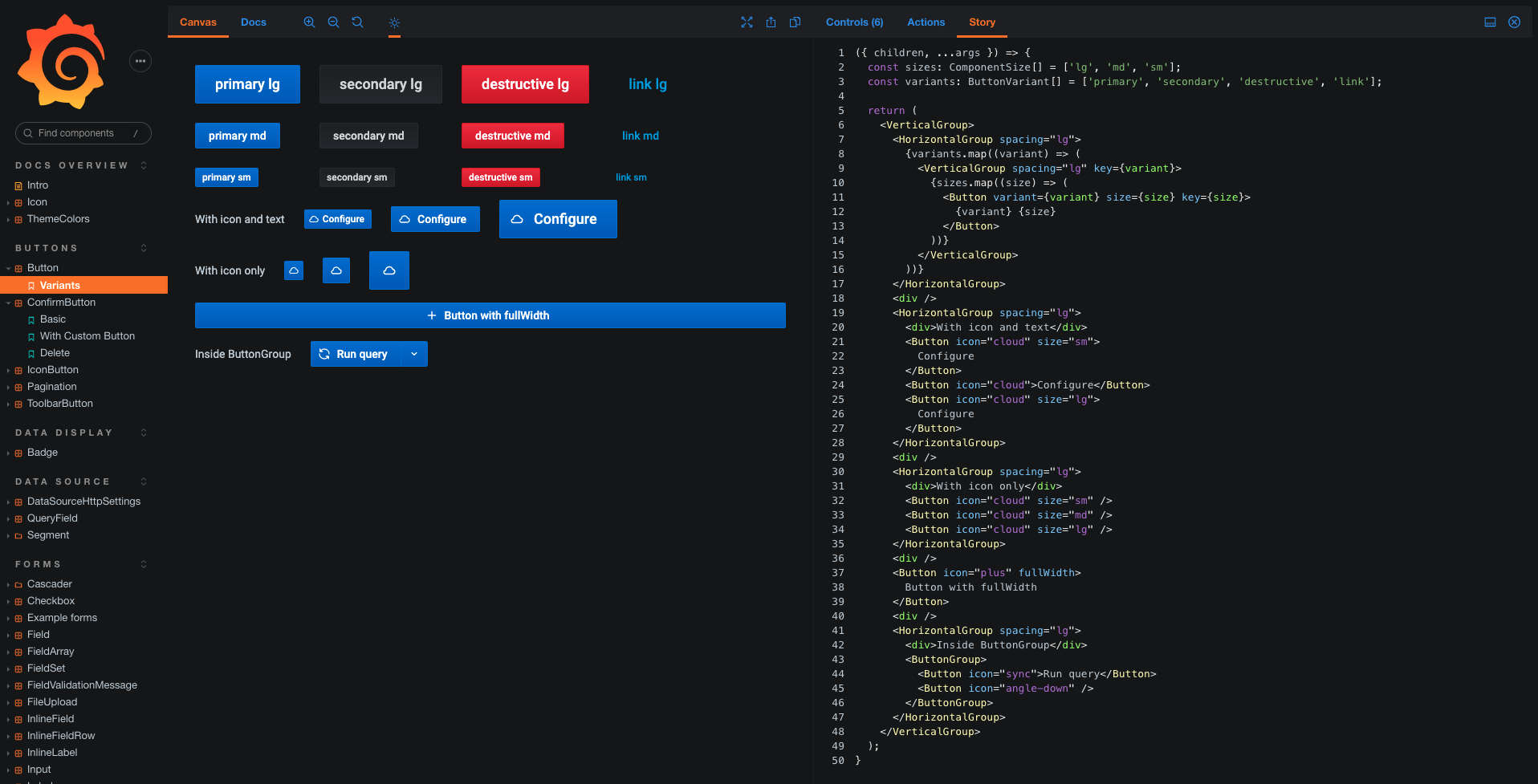This screenshot has width=1538, height=784.
Task: Toggle the theme with the sun icon
Action: 394,22
